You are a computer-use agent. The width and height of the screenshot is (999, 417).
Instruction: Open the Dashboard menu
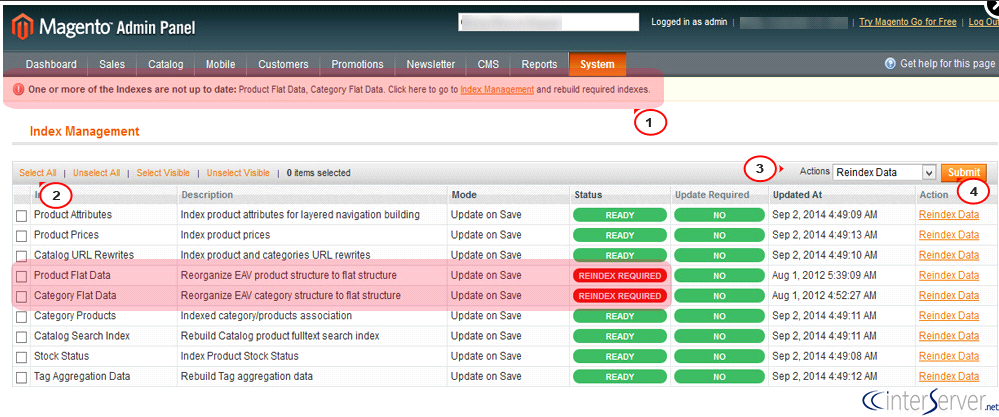click(x=52, y=64)
